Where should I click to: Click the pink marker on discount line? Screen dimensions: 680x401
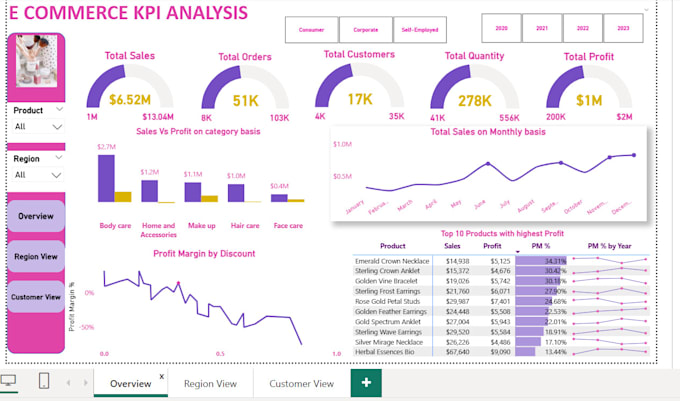(178, 284)
